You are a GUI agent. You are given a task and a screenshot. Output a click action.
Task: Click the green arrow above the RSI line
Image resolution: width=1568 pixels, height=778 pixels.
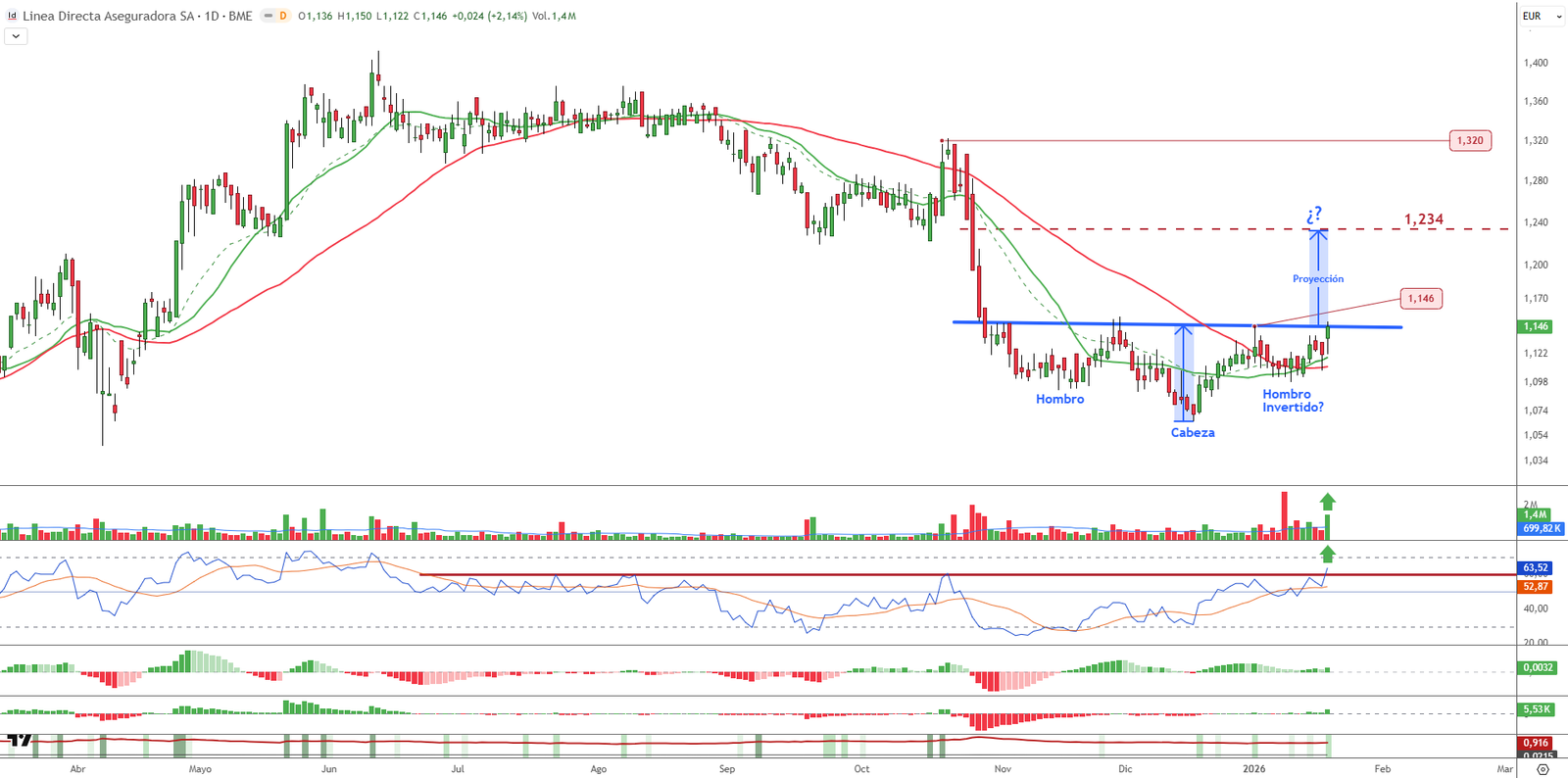click(1328, 554)
